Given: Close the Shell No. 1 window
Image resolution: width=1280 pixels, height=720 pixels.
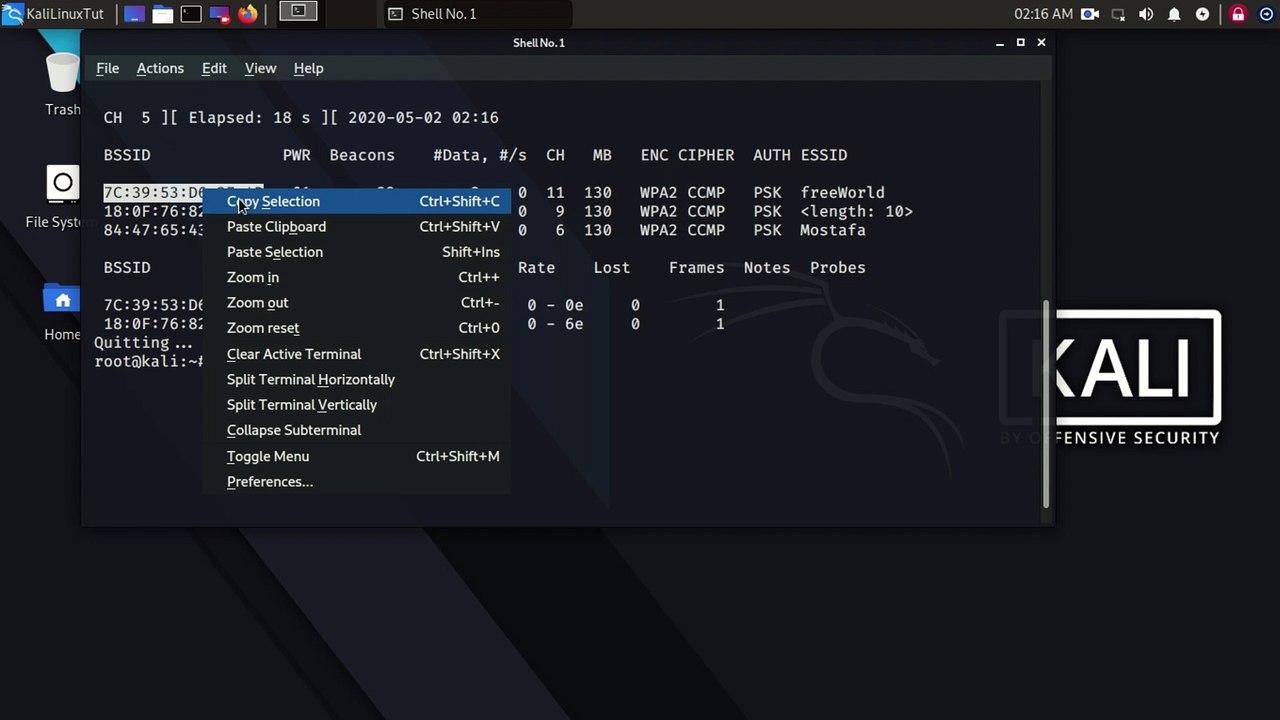Looking at the screenshot, I should click(1041, 43).
